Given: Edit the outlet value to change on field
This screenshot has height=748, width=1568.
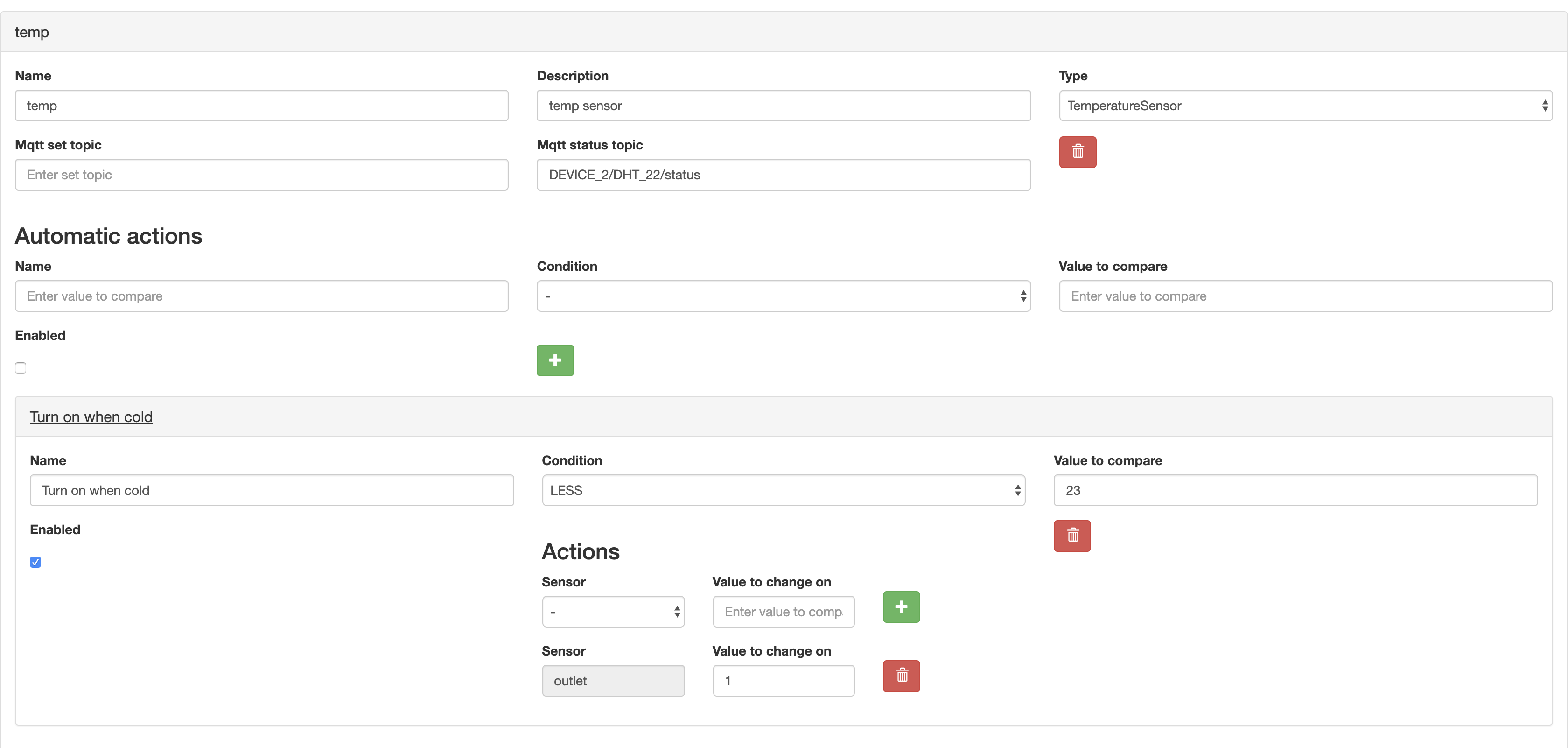Looking at the screenshot, I should pyautogui.click(x=783, y=680).
